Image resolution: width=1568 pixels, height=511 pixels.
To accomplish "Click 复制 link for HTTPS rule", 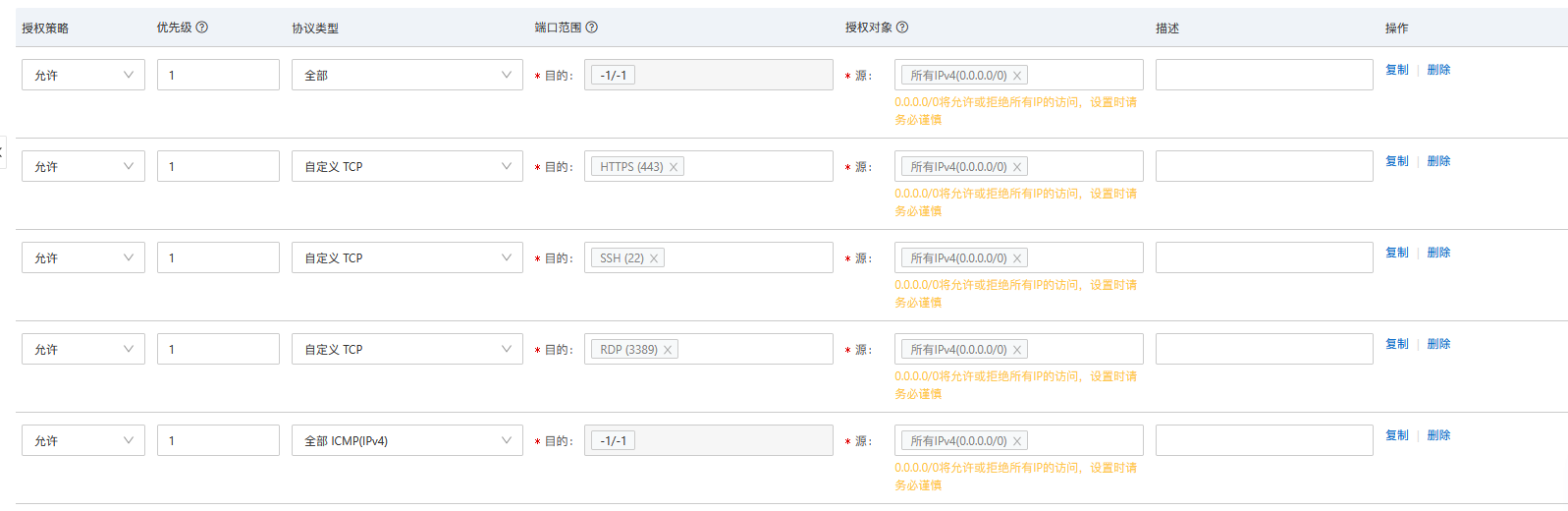I will 1397,161.
